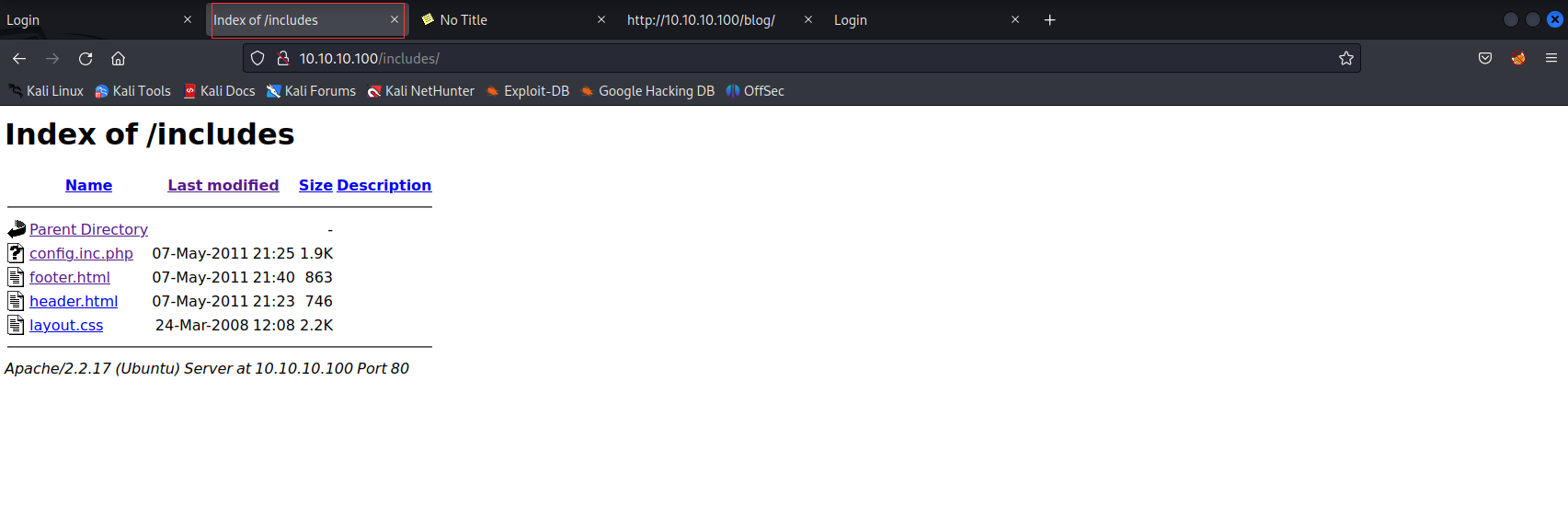The image size is (1568, 520).
Task: Close the first Login tab
Action: coord(188,19)
